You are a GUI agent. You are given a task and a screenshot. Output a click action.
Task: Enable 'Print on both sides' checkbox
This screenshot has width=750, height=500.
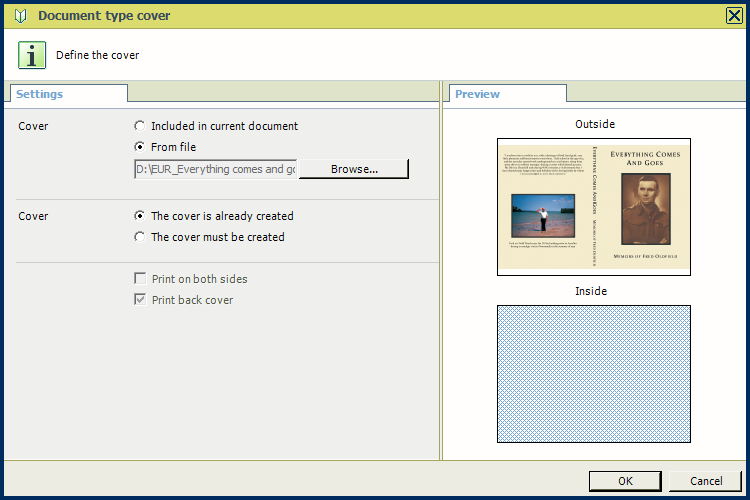click(x=141, y=279)
